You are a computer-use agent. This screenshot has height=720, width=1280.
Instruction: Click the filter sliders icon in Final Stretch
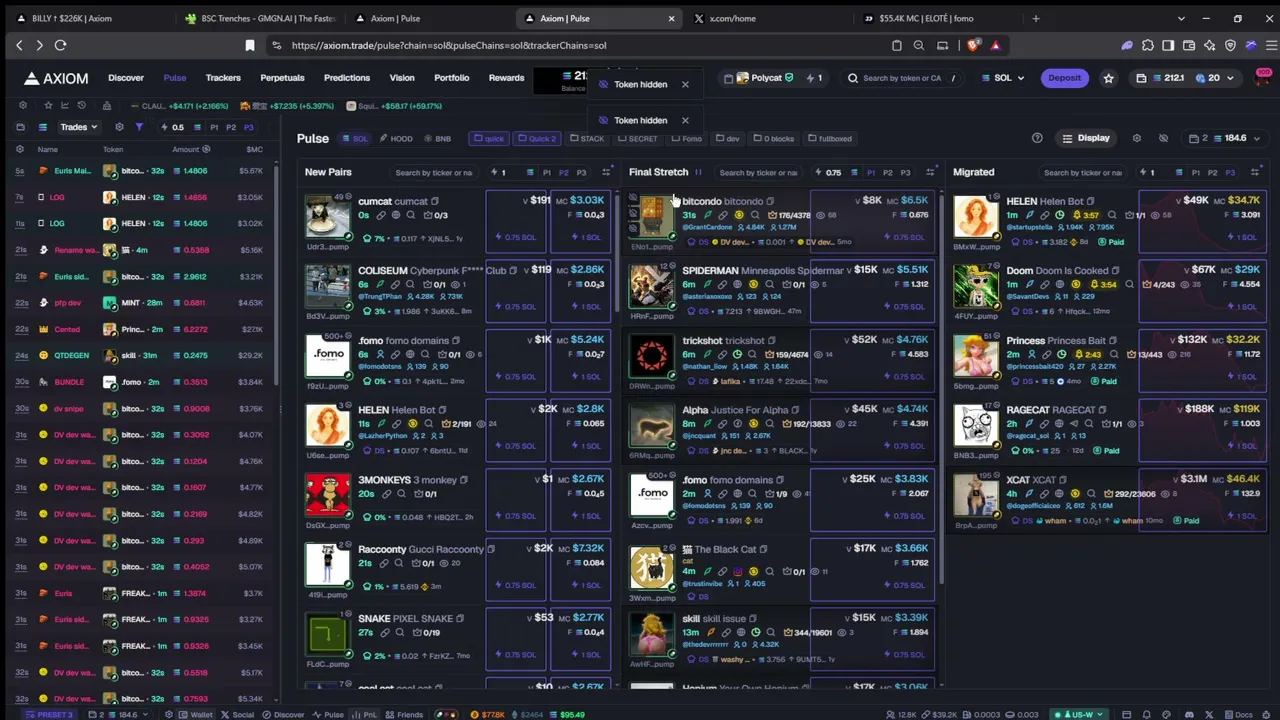930,172
